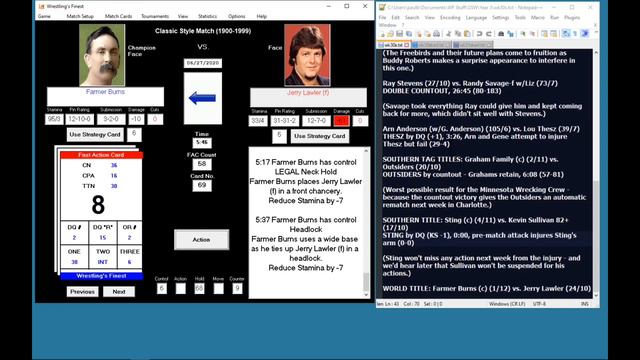Screen dimensions: 640x360
Task: Click Jerry Lawler's Use Strategy Card button
Action: (320, 136)
